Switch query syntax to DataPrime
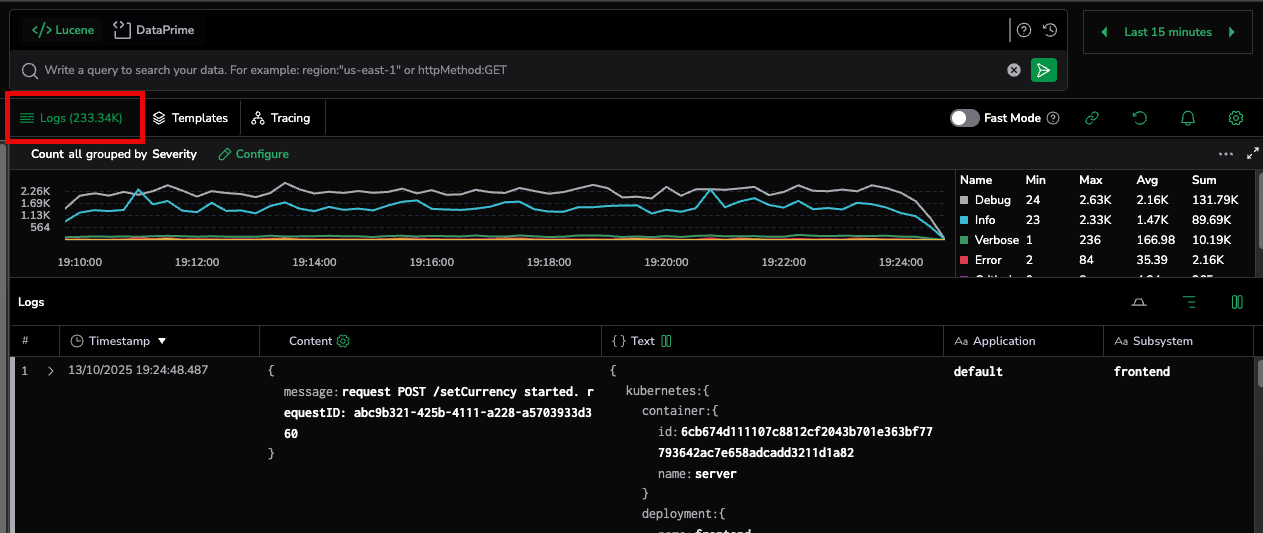This screenshot has height=533, width=1263. point(154,30)
